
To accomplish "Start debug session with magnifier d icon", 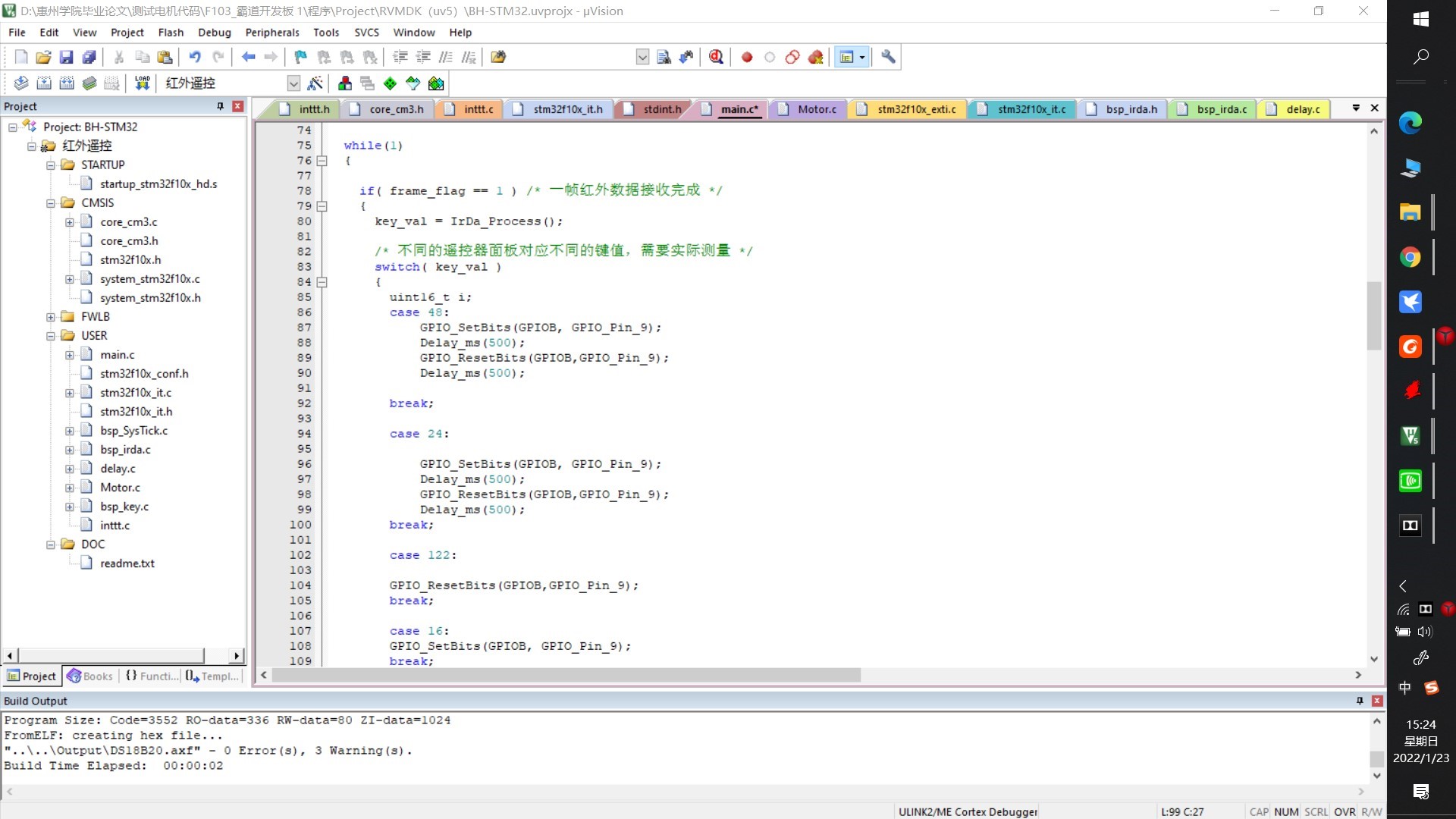I will (x=716, y=57).
